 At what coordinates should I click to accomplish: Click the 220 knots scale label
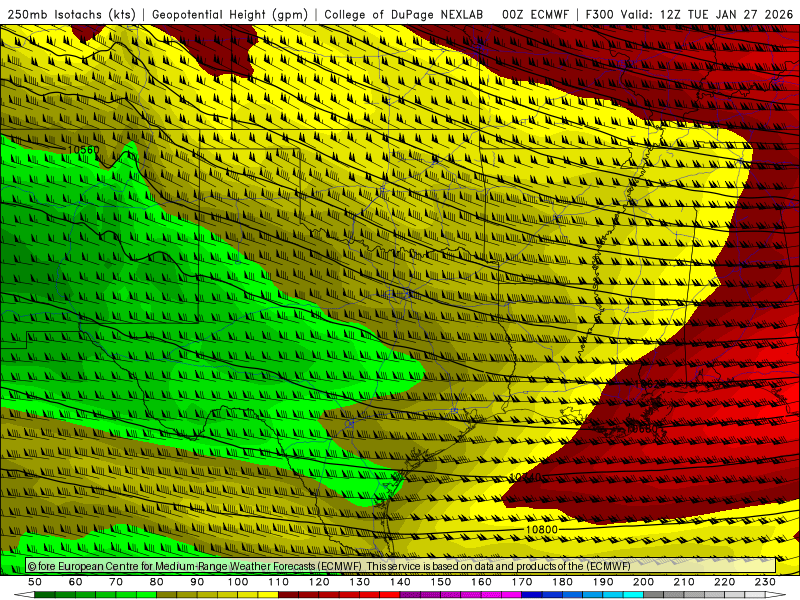(724, 582)
